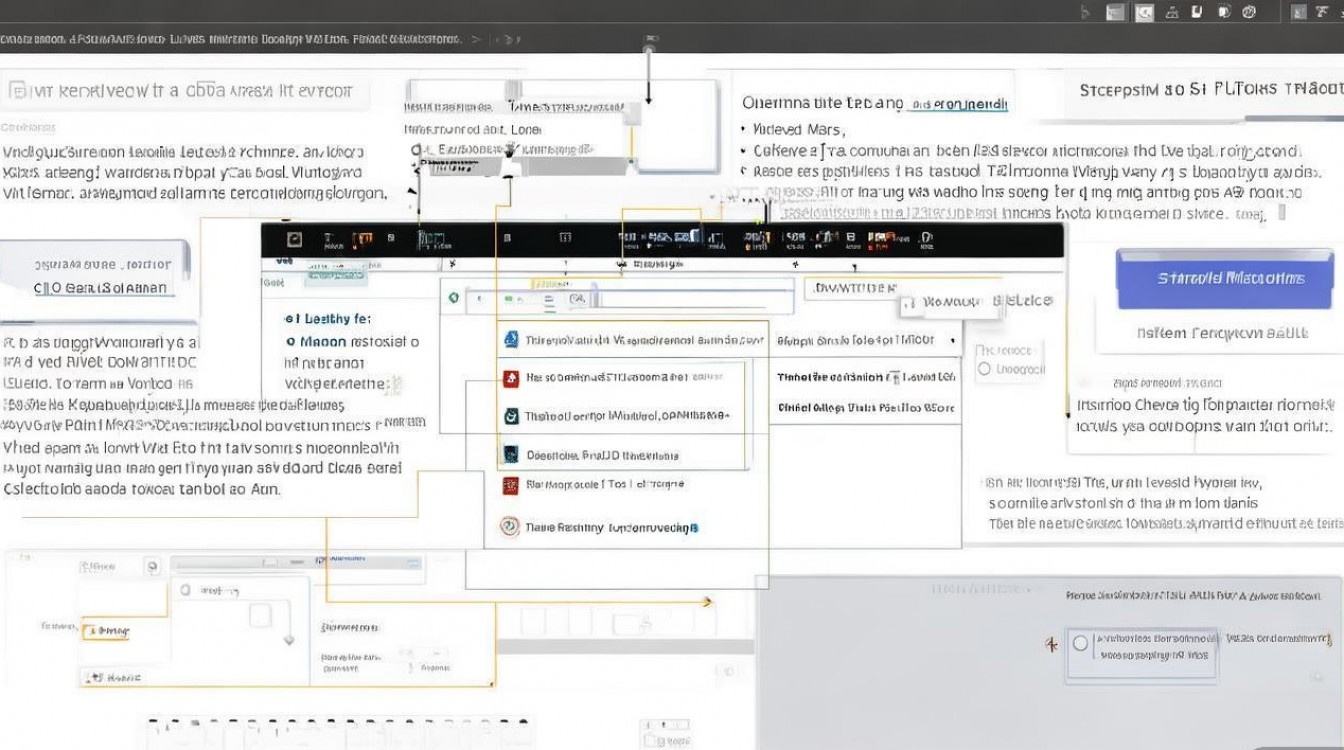This screenshot has width=1344, height=750.
Task: Click the first red icon in the list
Action: pyautogui.click(x=510, y=378)
